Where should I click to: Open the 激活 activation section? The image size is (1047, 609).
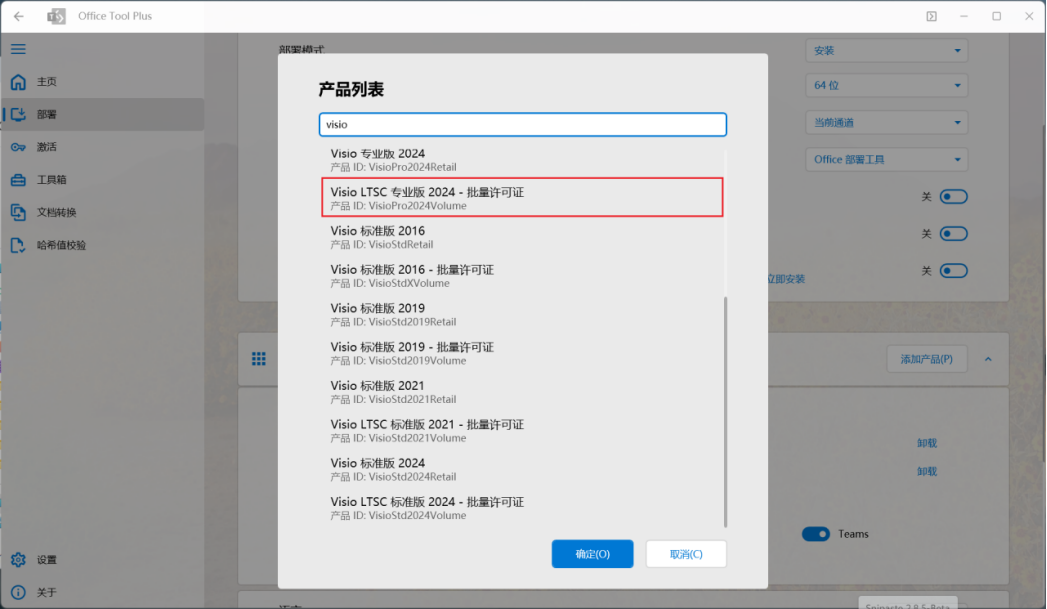102,147
